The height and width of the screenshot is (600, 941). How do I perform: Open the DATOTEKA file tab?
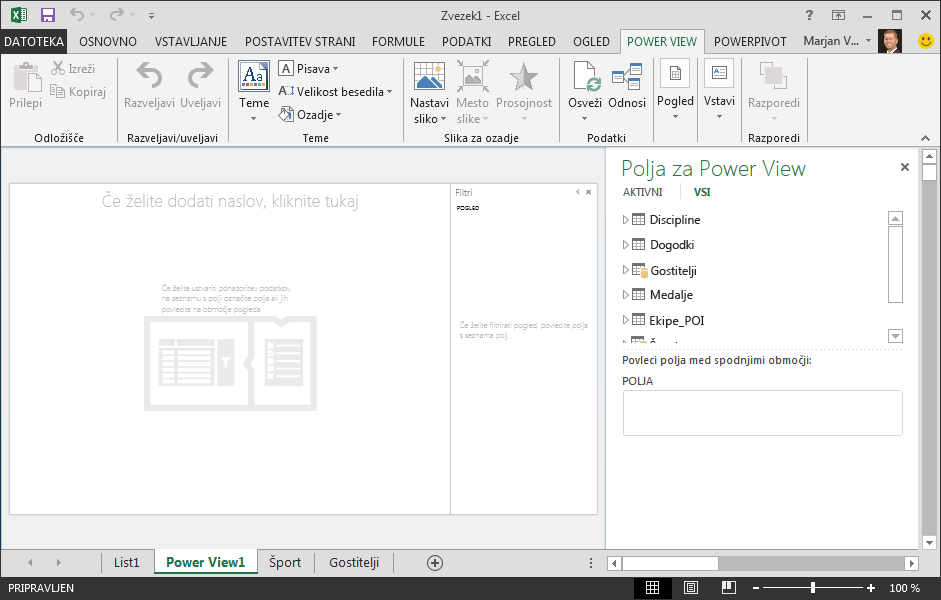[x=34, y=41]
